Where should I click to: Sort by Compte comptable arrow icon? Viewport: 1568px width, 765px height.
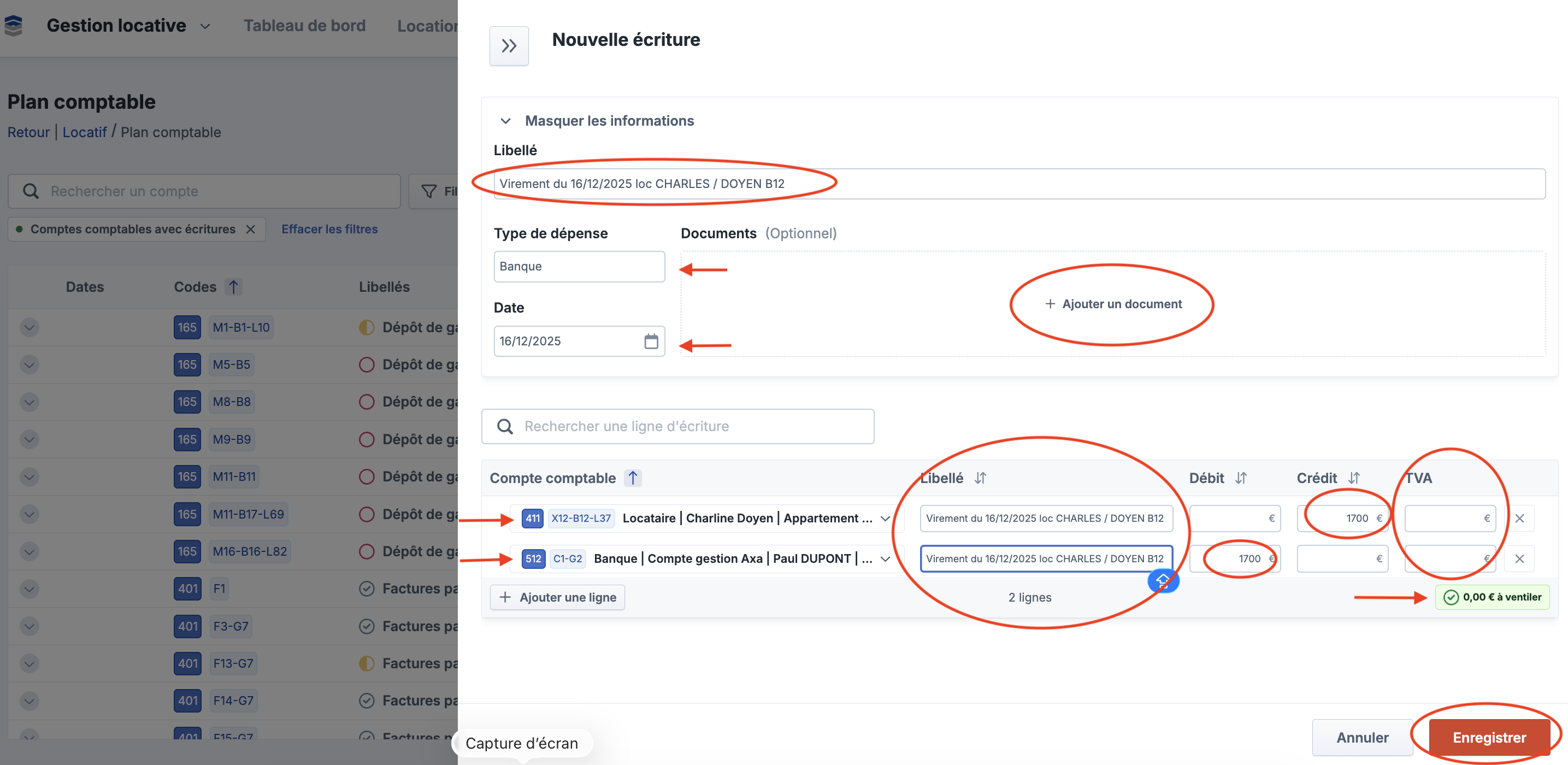pyautogui.click(x=633, y=478)
